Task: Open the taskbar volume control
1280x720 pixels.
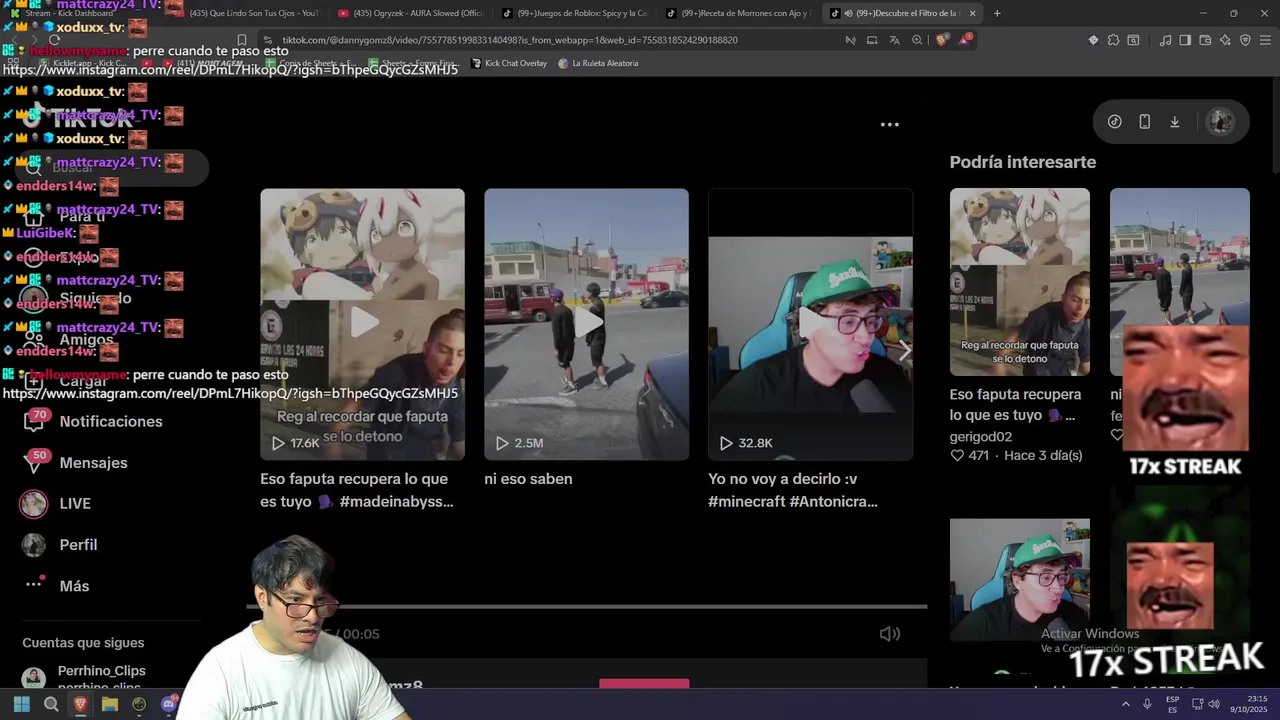Action: 1213,704
